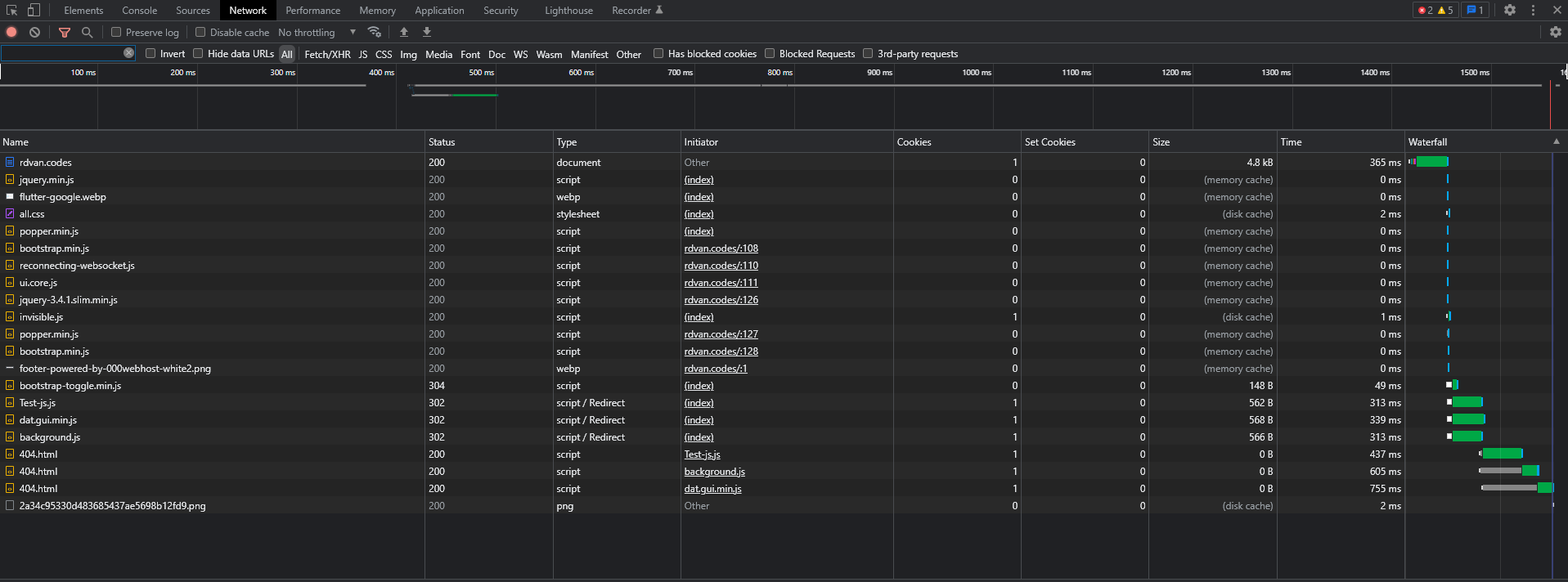Screen dimensions: 1568x582
Task: Sort by Name column header
Action: pos(212,141)
